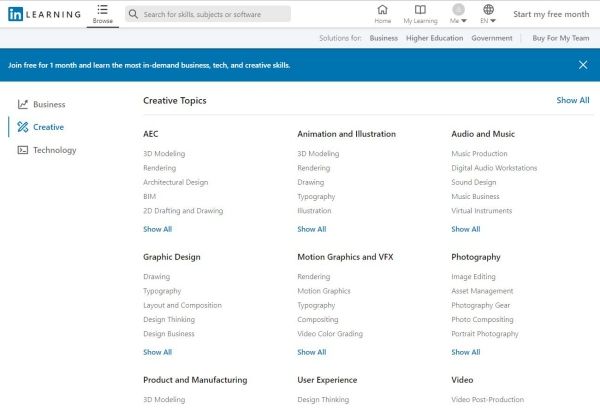Click the search magnifier icon
Image resolution: width=600 pixels, height=409 pixels.
coord(134,15)
